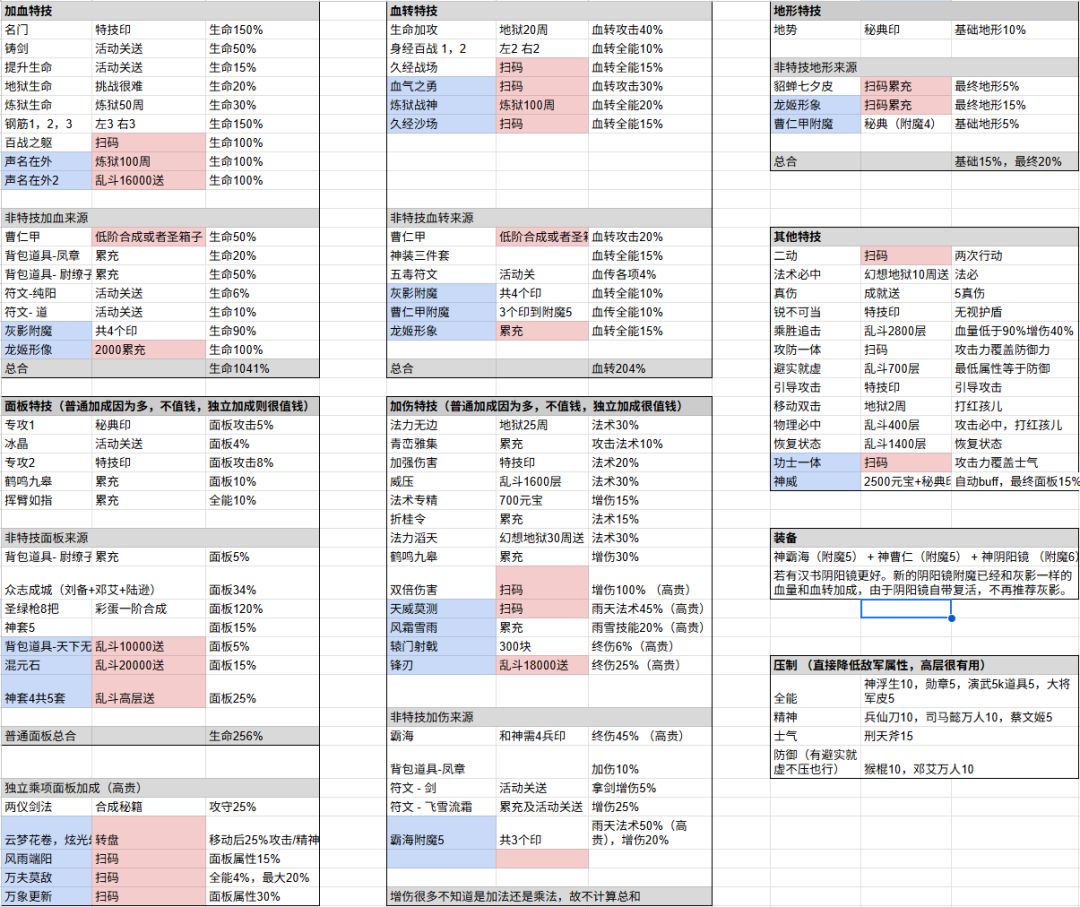This screenshot has width=1080, height=907.
Task: Click the fill handle on selected cell
Action: [x=951, y=618]
